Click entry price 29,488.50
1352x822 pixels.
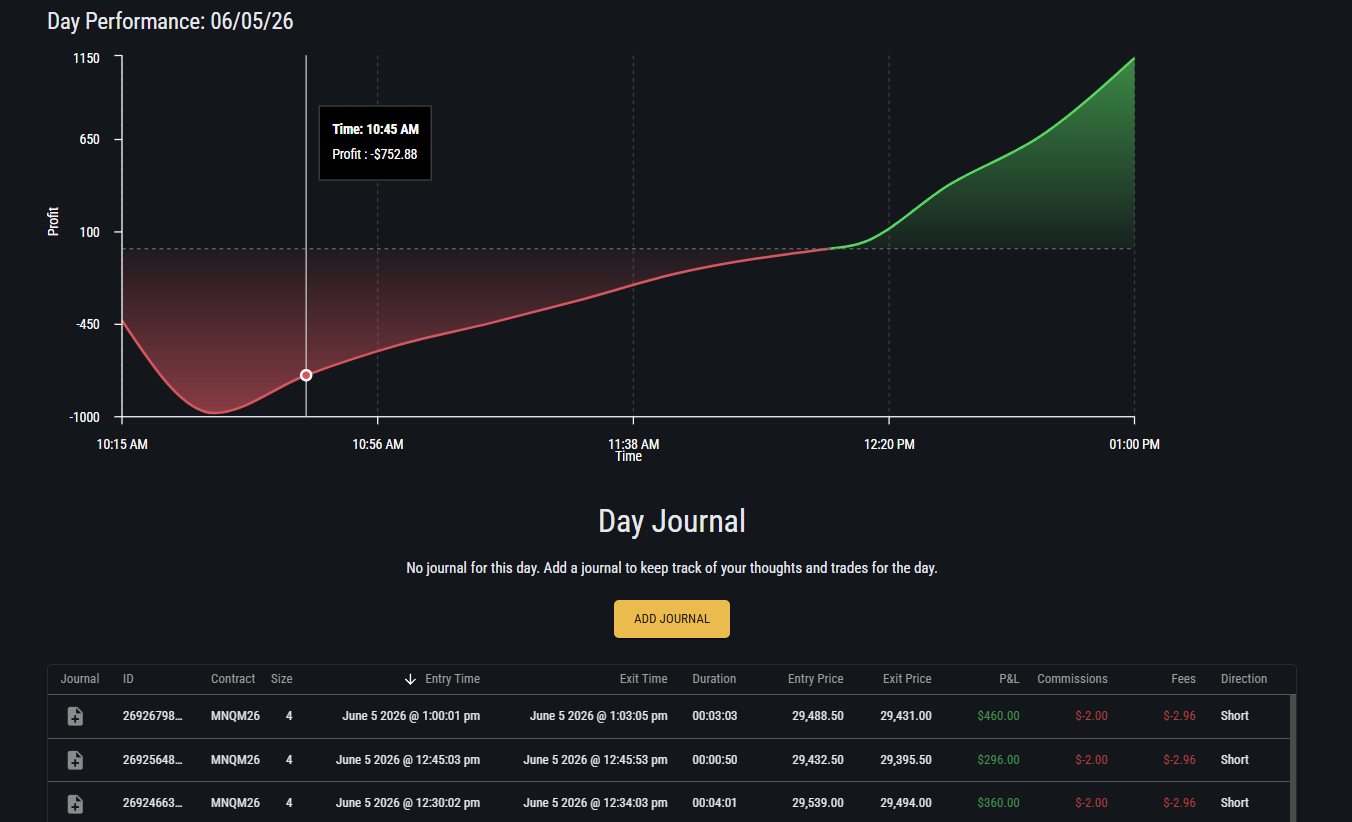point(818,716)
